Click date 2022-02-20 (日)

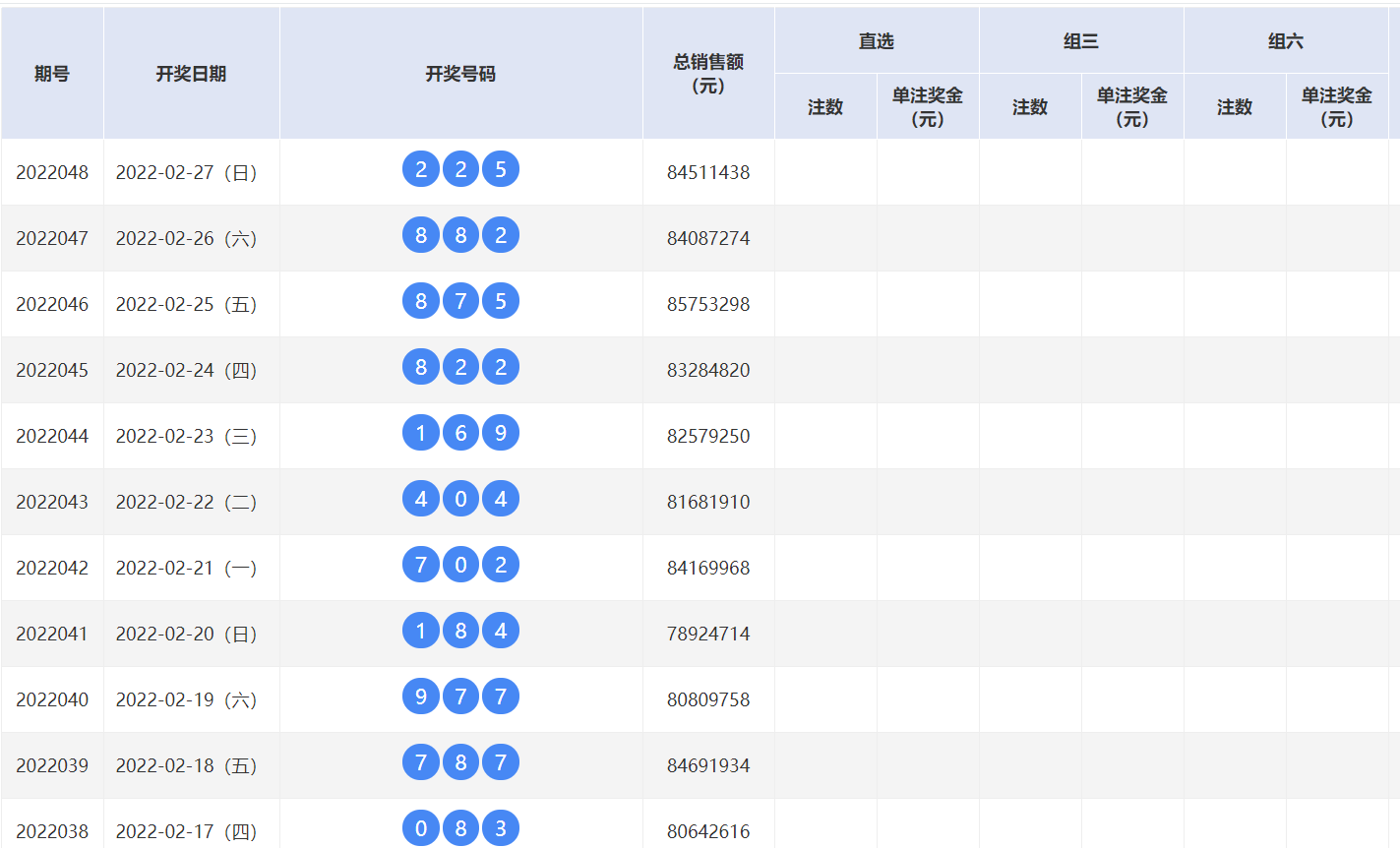click(x=187, y=634)
